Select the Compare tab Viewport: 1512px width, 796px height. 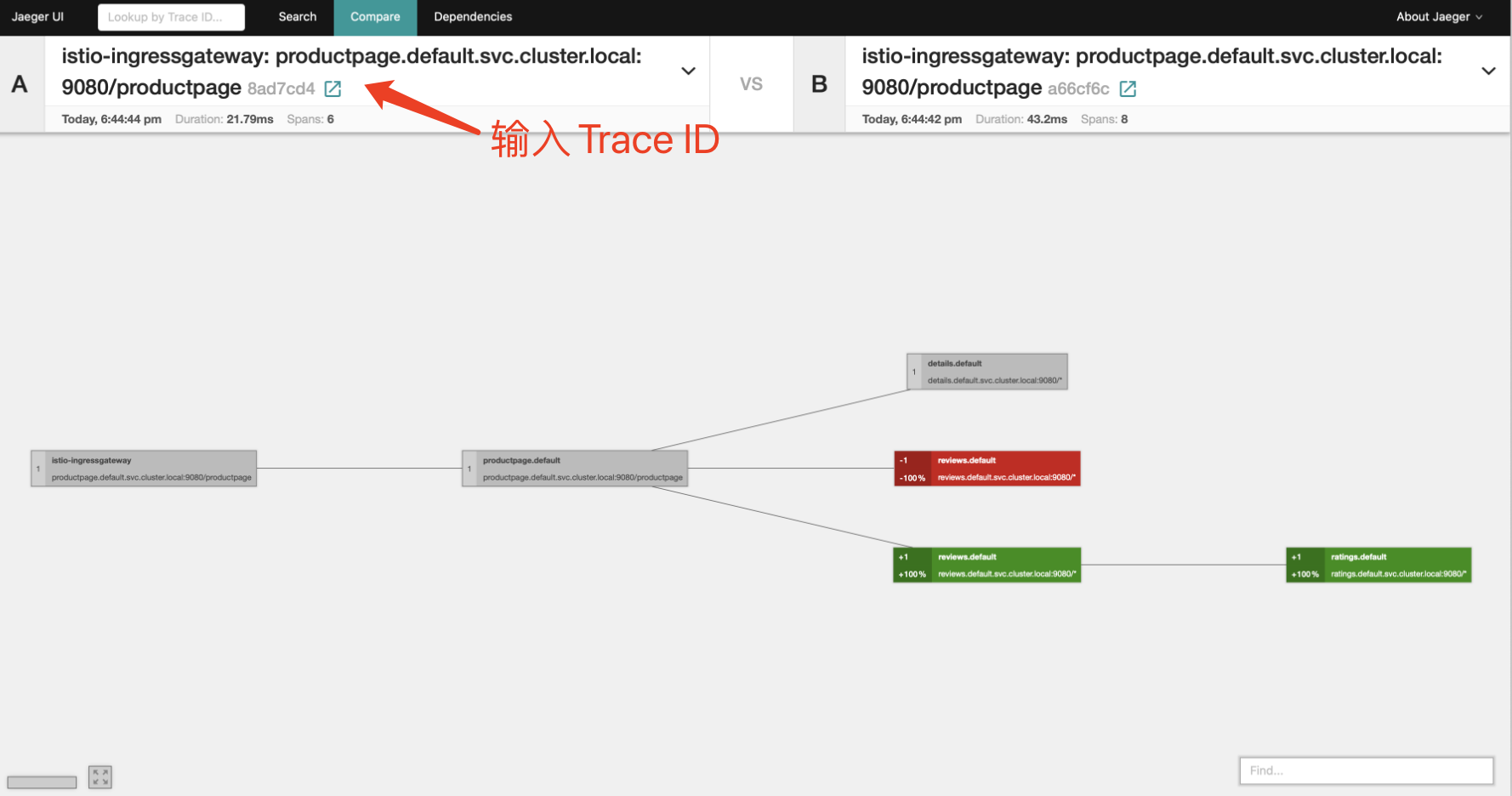375,17
